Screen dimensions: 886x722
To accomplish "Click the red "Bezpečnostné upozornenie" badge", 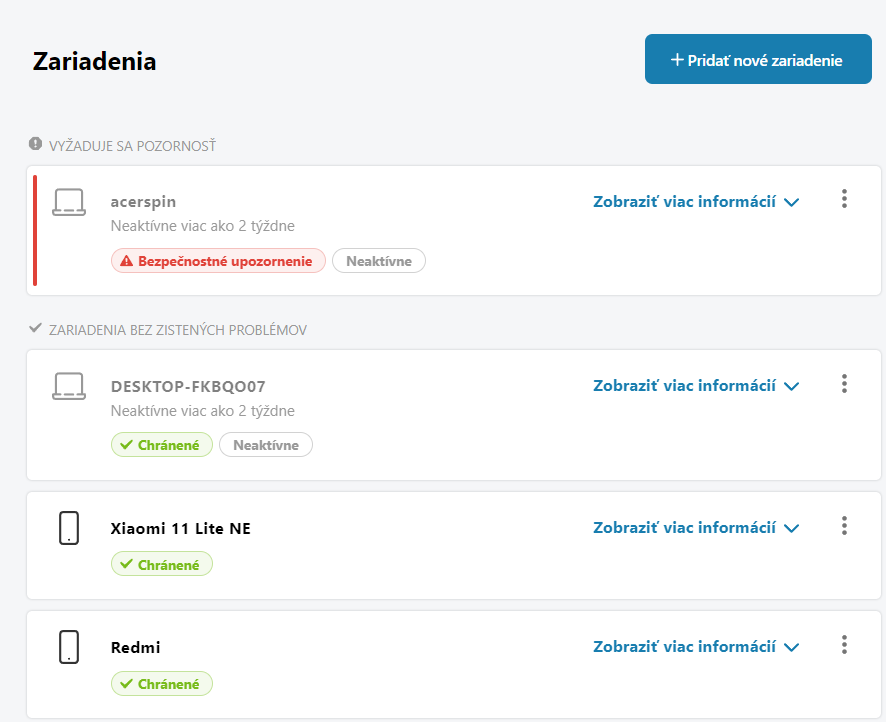I will pyautogui.click(x=218, y=261).
